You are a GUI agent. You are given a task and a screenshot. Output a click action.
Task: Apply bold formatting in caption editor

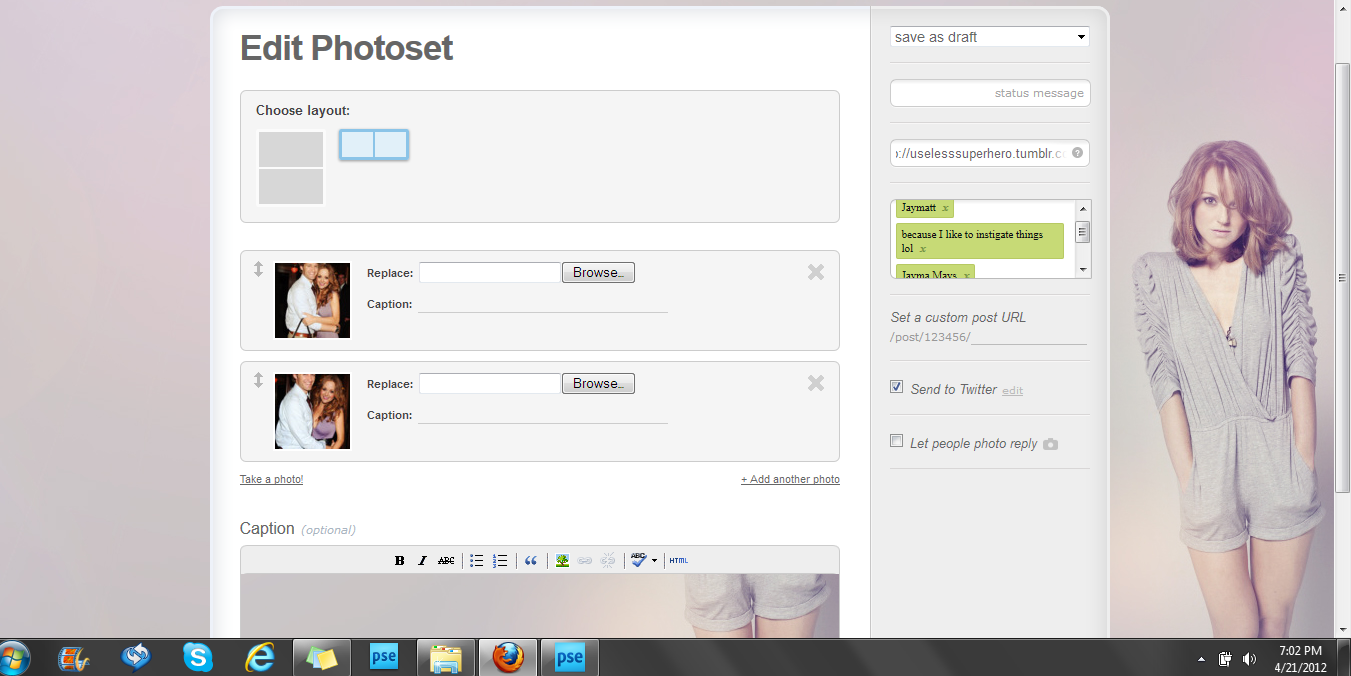399,561
